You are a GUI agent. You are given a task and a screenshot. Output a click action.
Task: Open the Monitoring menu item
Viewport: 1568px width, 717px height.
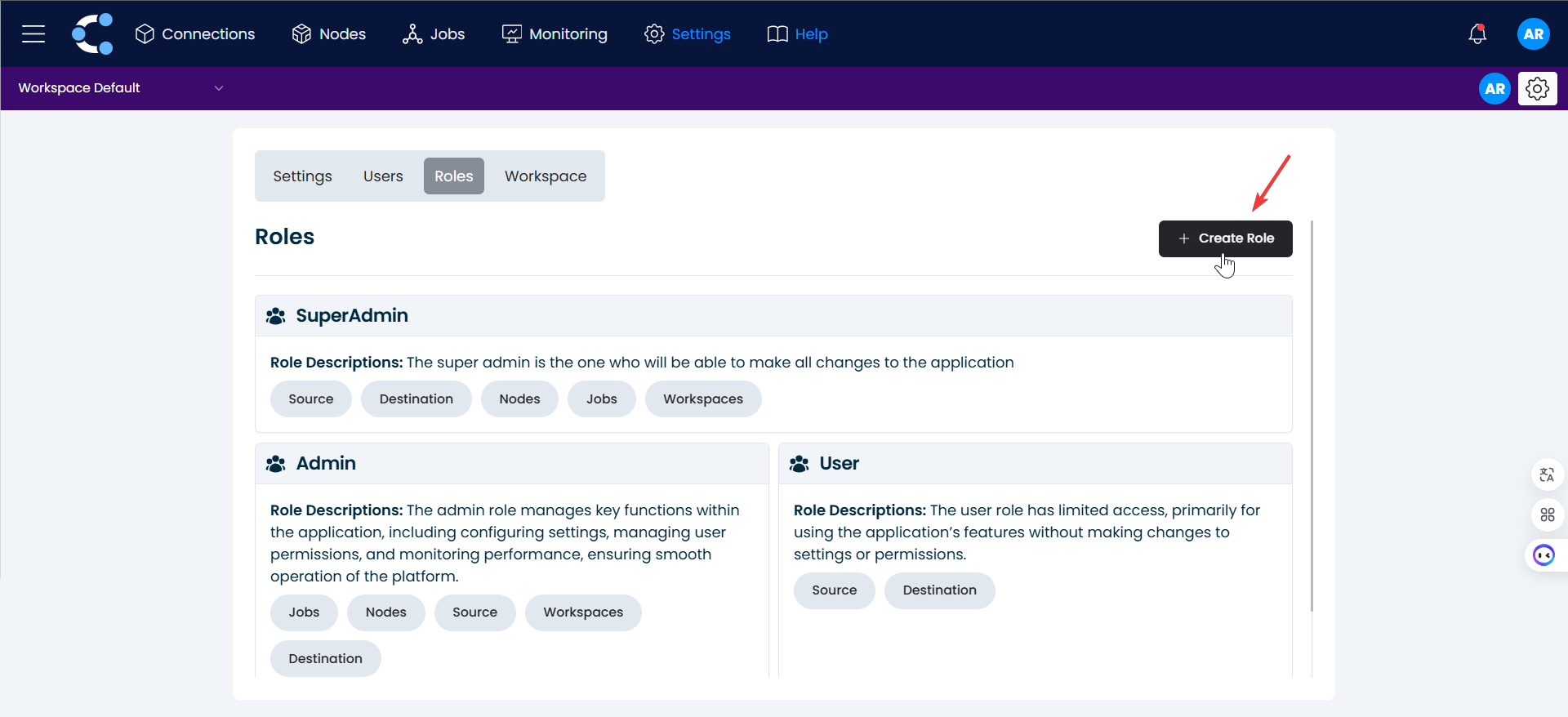point(555,33)
